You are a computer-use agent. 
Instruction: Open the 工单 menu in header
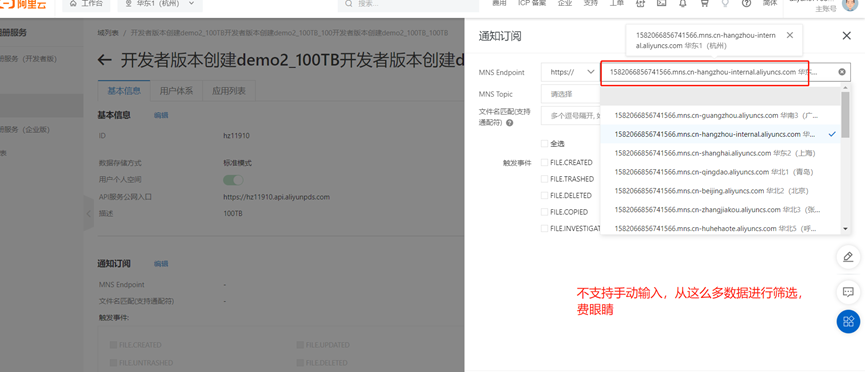617,3
